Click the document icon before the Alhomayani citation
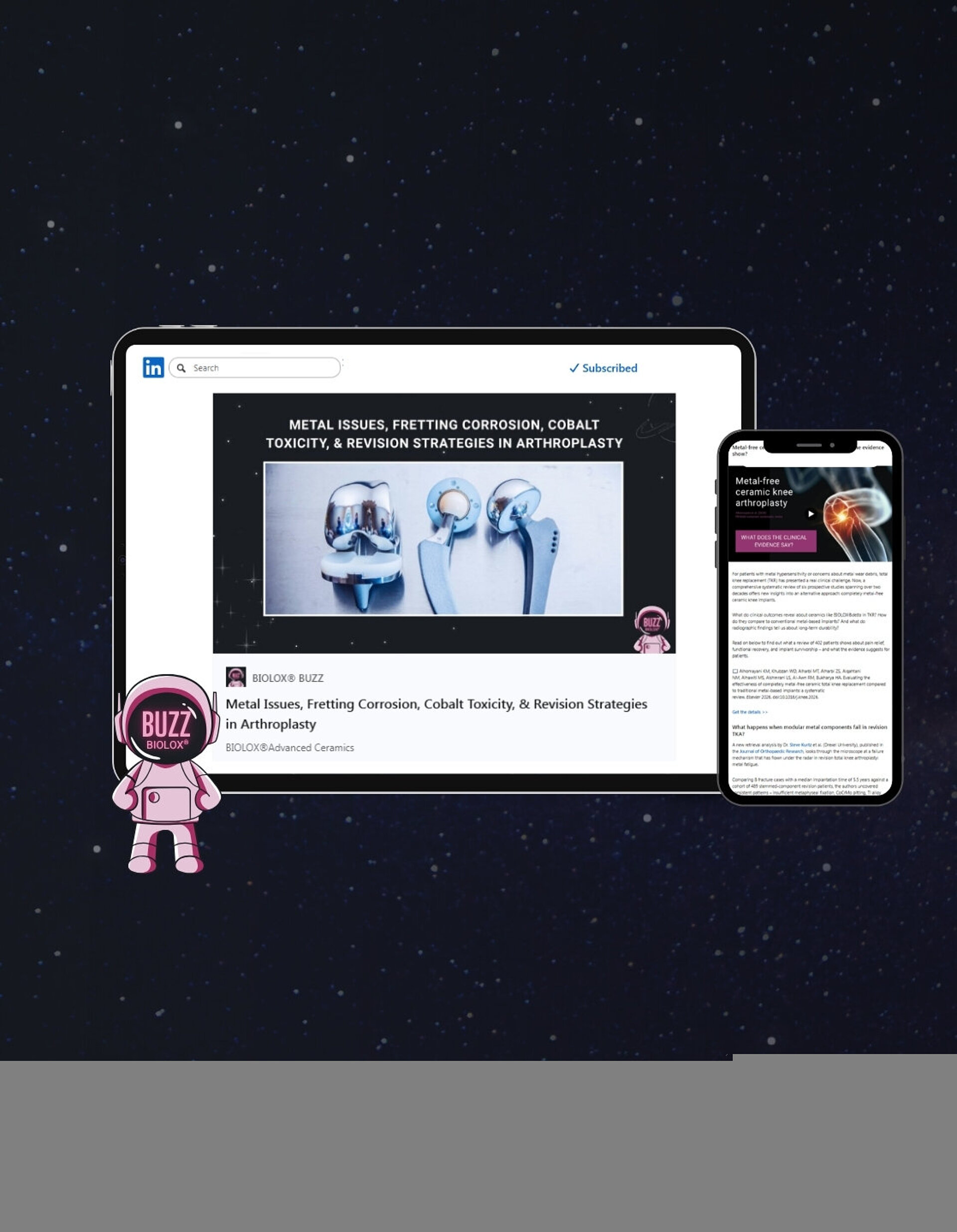The width and height of the screenshot is (957, 1232). (735, 671)
